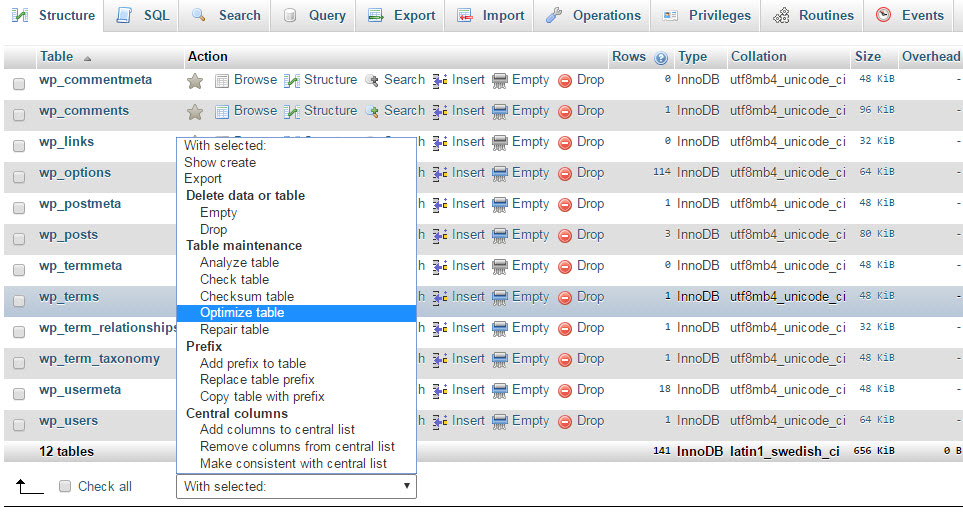Open the Privileges tab
The image size is (963, 517).
point(706,15)
